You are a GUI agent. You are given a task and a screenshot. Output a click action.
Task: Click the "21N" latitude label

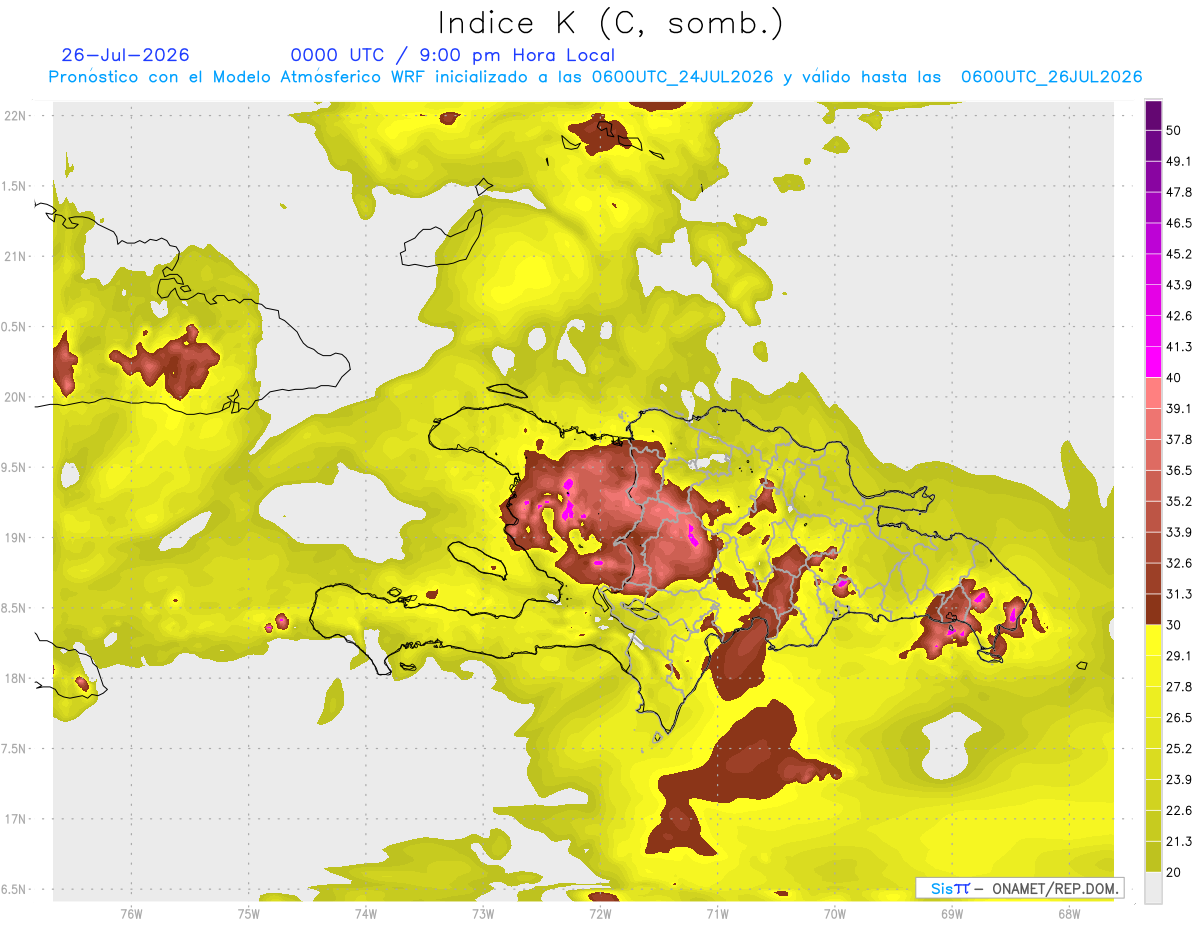[16, 256]
